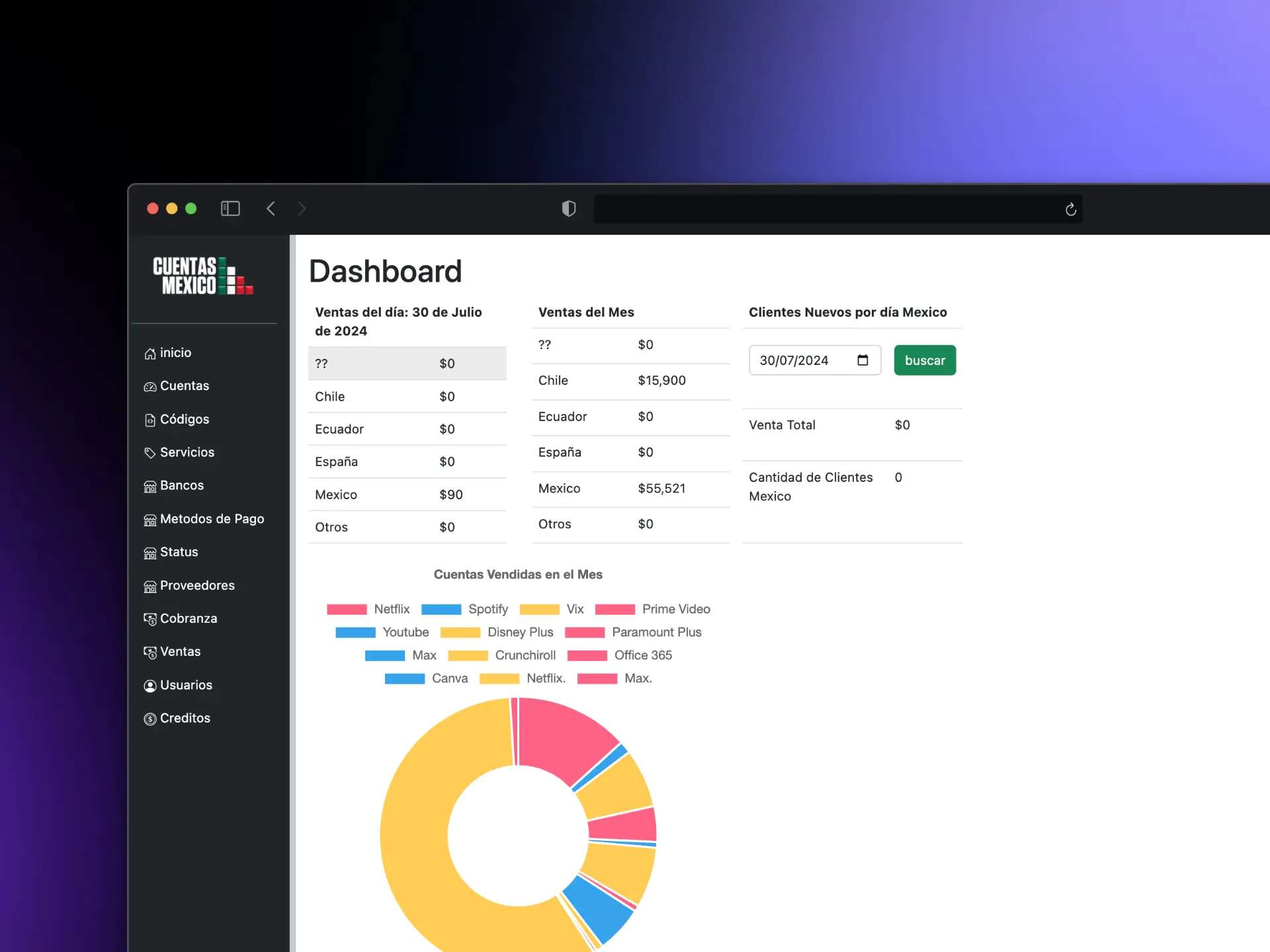Toggle Disney Plus legend item
Image resolution: width=1270 pixels, height=952 pixels.
[x=497, y=633]
